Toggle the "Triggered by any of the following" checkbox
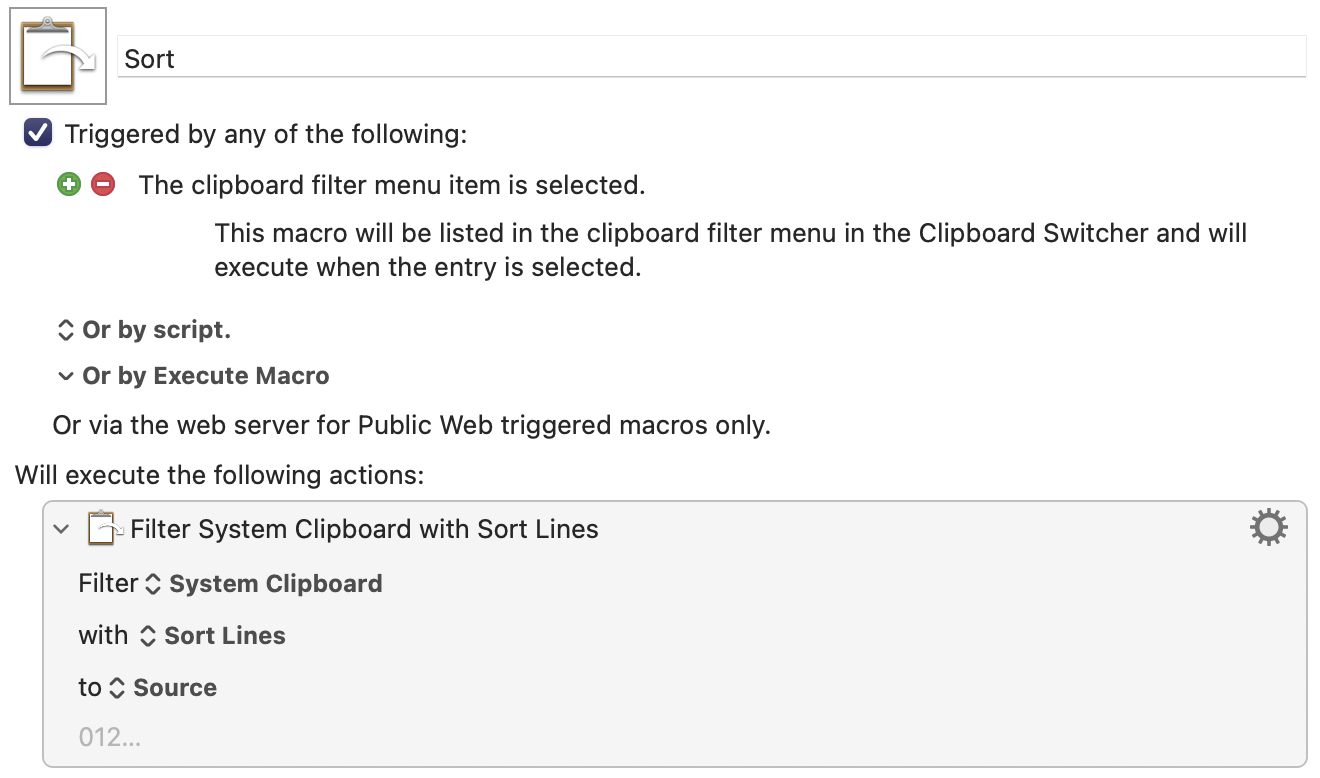This screenshot has width=1320, height=778. pos(38,133)
